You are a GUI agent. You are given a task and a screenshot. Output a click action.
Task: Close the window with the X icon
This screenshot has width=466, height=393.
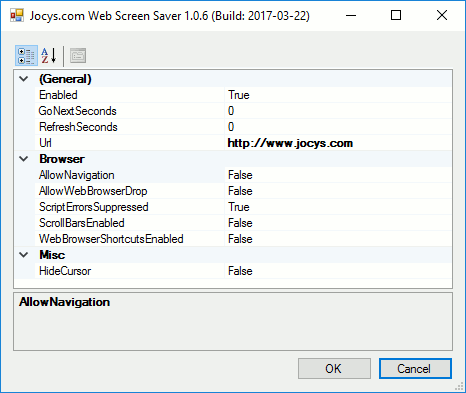point(442,15)
